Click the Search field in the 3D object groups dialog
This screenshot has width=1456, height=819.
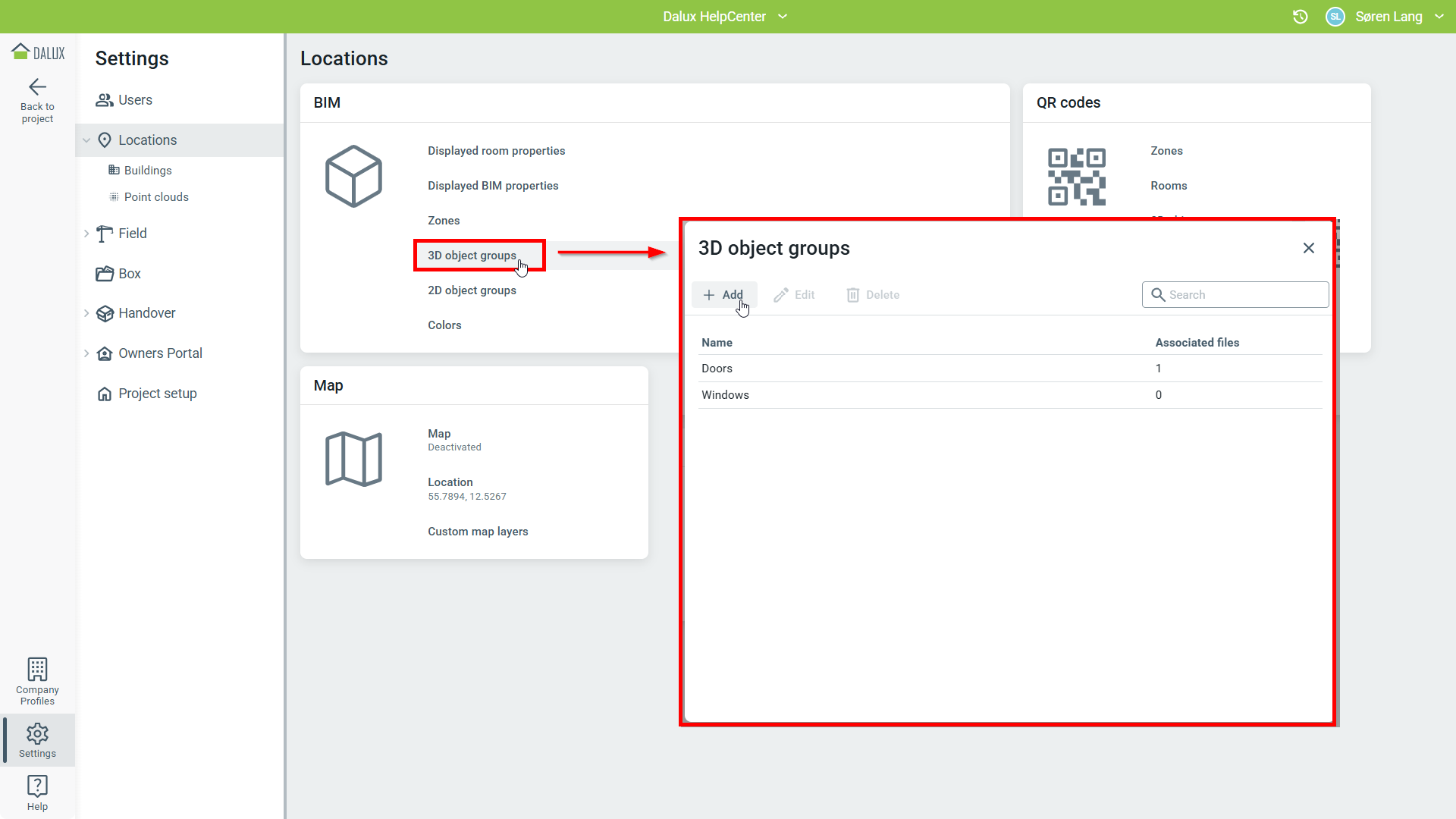(1244, 295)
